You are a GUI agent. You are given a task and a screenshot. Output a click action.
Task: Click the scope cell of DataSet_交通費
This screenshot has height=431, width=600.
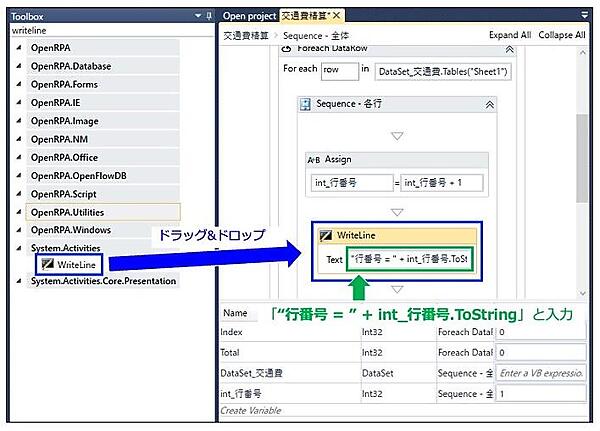(465, 373)
